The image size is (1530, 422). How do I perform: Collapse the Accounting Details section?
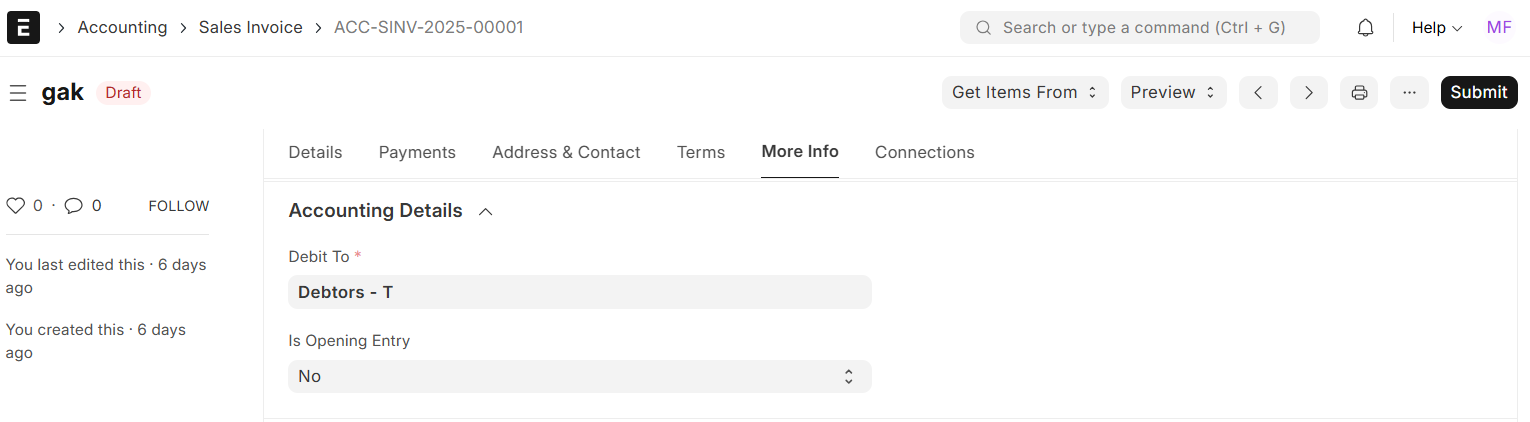(486, 211)
